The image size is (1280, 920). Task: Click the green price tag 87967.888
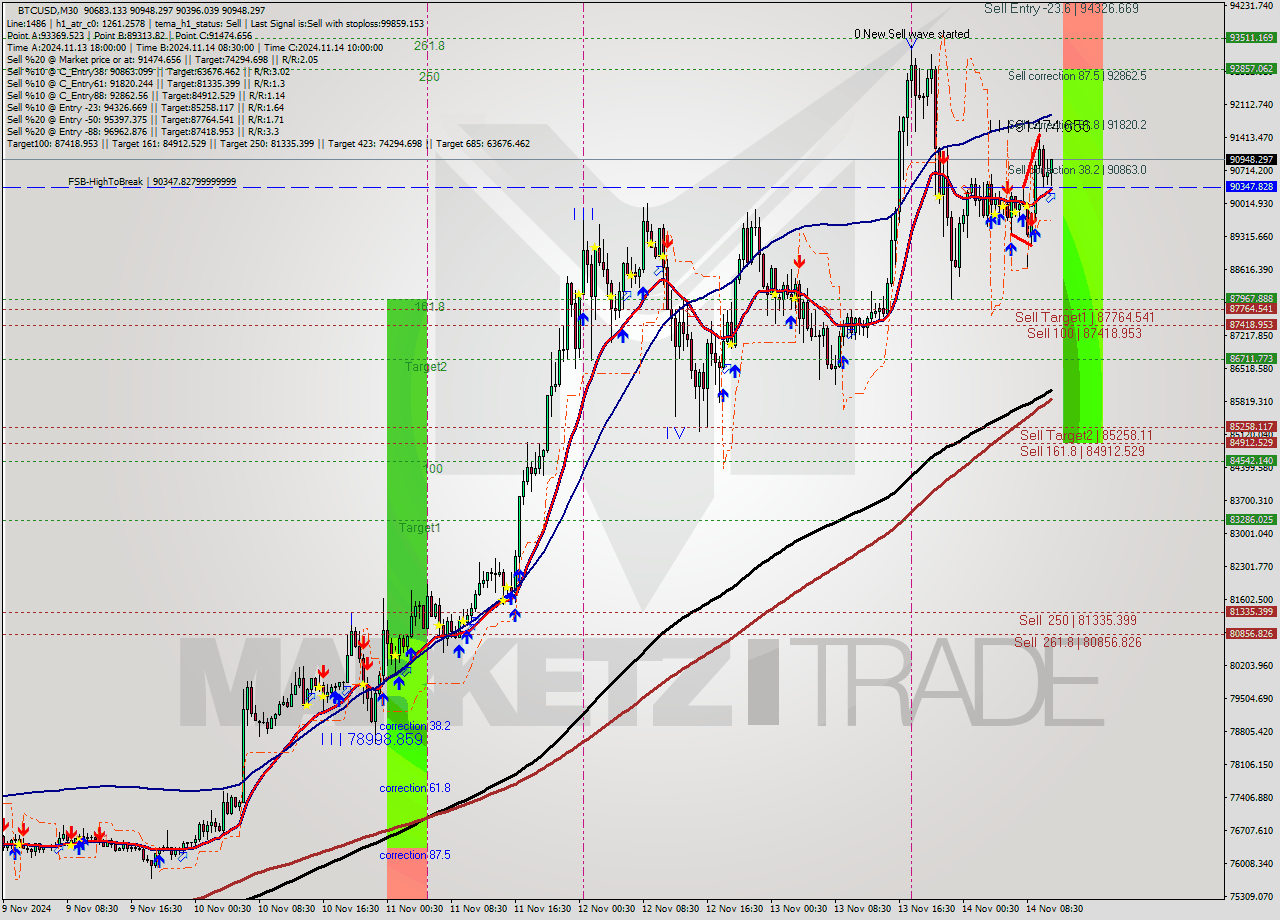coord(1251,298)
